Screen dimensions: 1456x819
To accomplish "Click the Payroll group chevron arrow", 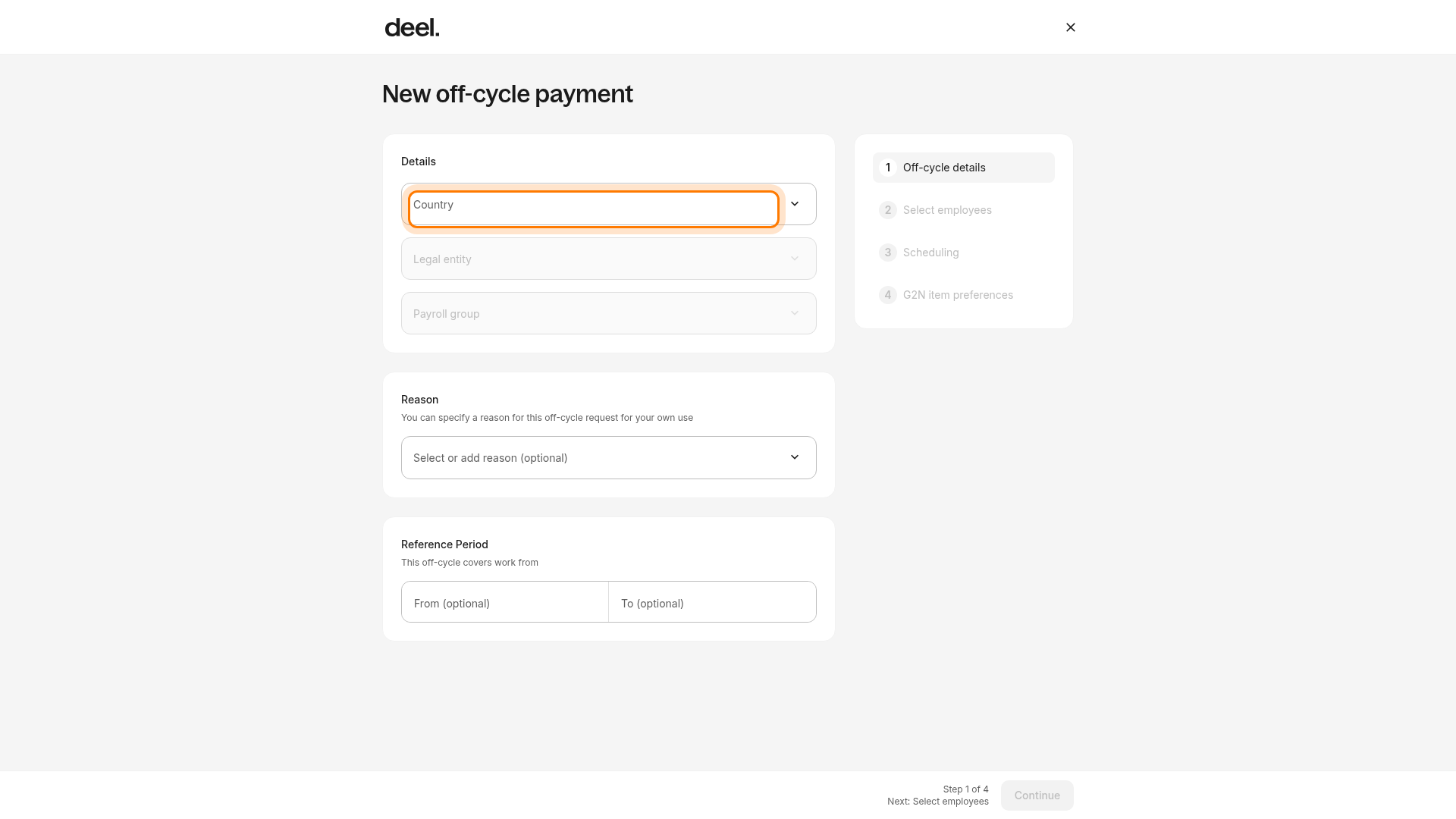I will [794, 313].
